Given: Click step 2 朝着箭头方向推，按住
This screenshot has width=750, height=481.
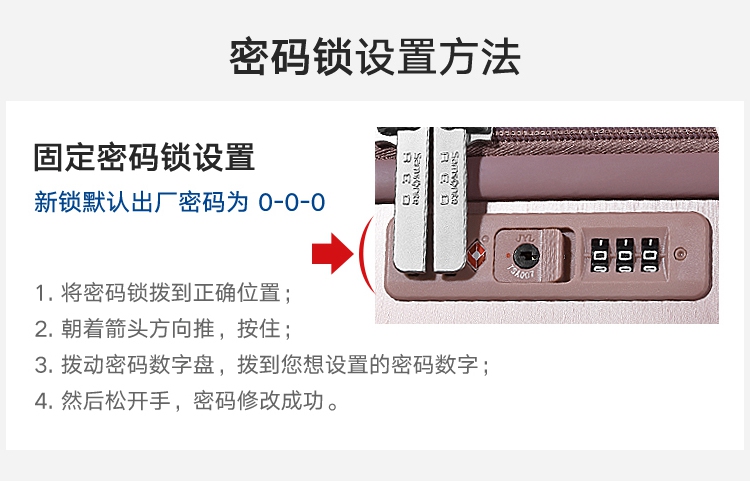Looking at the screenshot, I should (x=163, y=328).
